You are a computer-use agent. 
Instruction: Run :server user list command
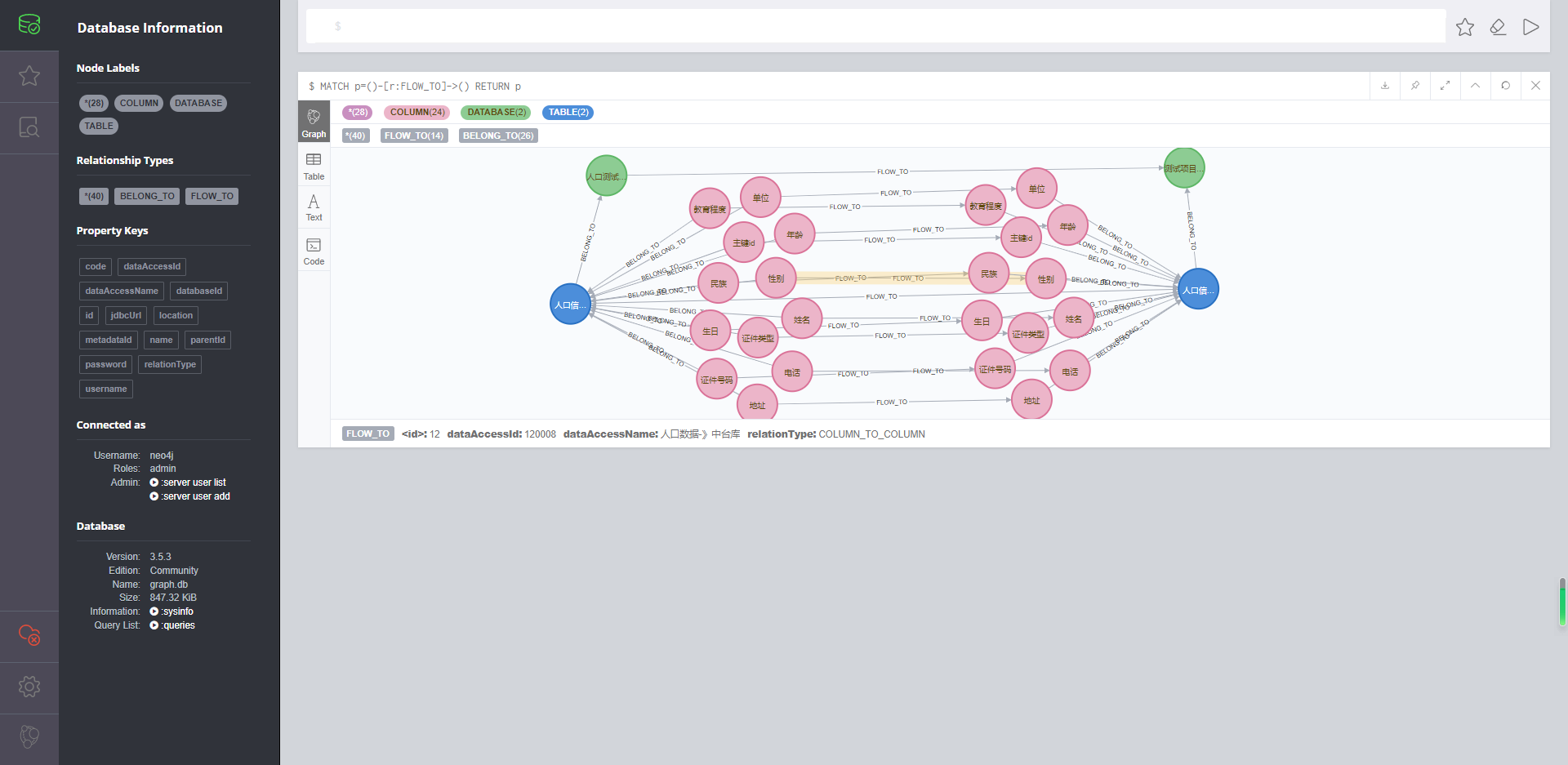(188, 483)
